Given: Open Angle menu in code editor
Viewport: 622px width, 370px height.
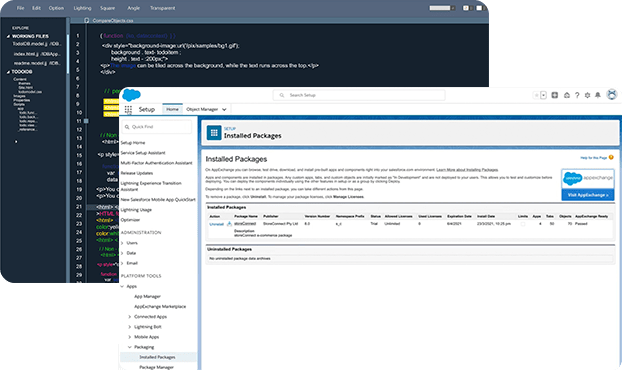Looking at the screenshot, I should tap(133, 8).
